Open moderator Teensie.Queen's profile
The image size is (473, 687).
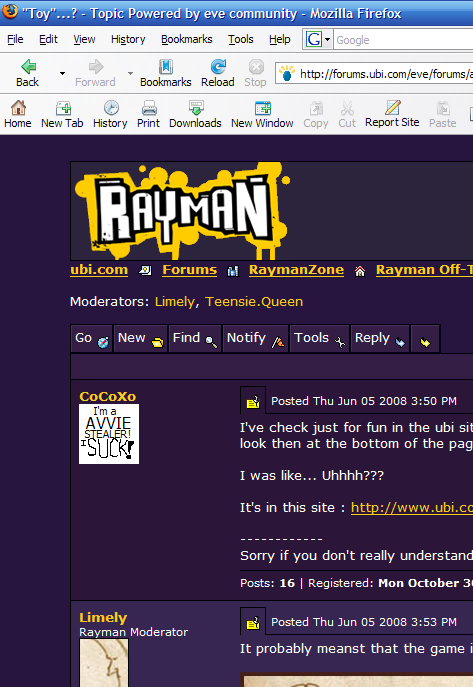click(x=254, y=301)
